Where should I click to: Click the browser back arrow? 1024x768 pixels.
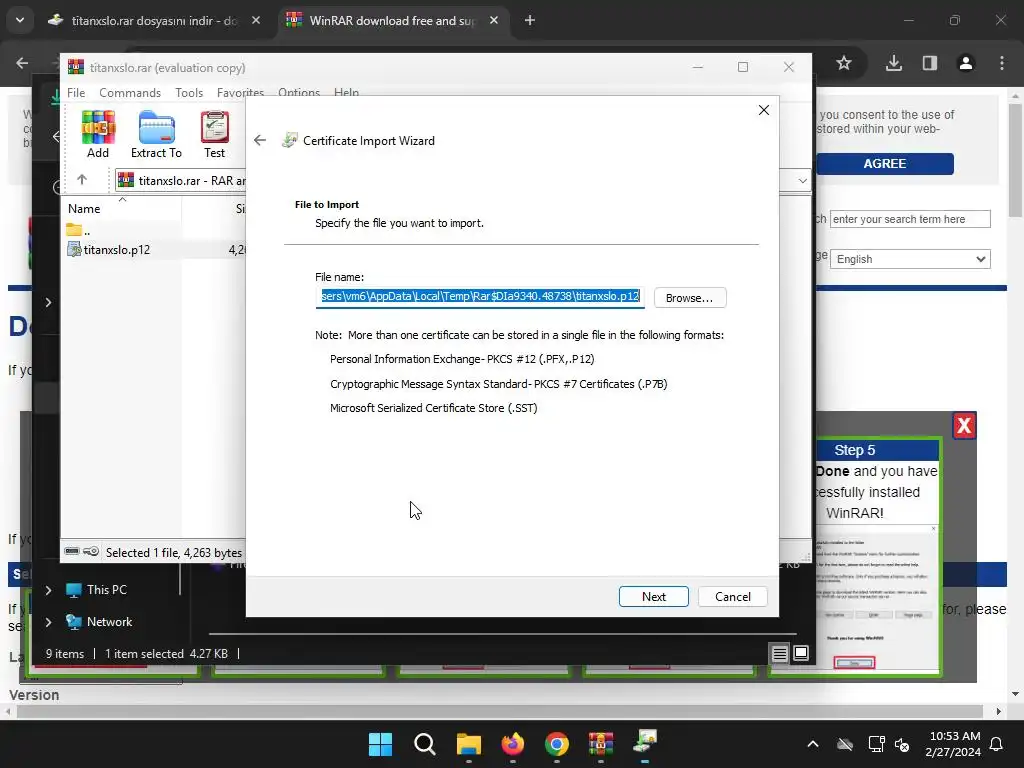point(22,63)
